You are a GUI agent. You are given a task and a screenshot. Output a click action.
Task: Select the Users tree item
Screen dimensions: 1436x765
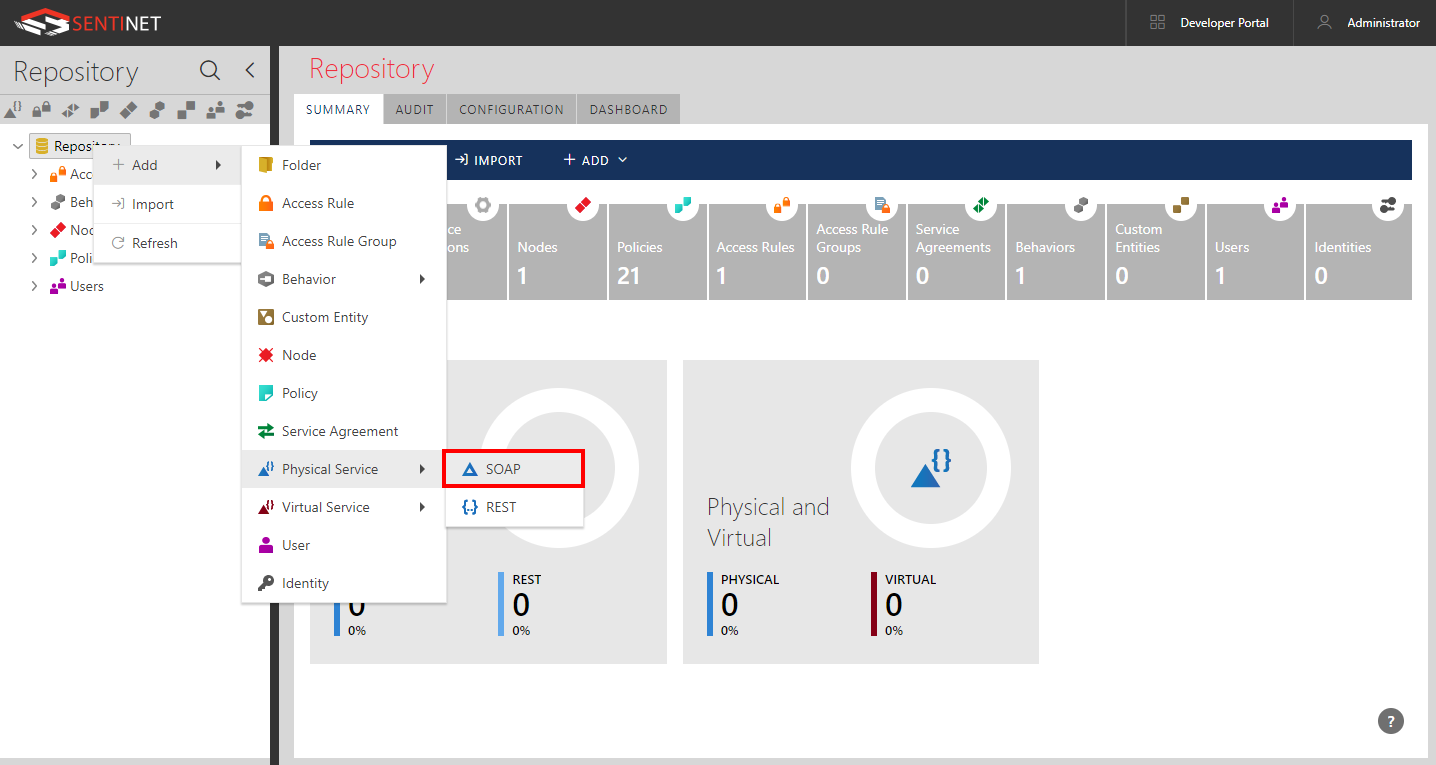coord(77,286)
